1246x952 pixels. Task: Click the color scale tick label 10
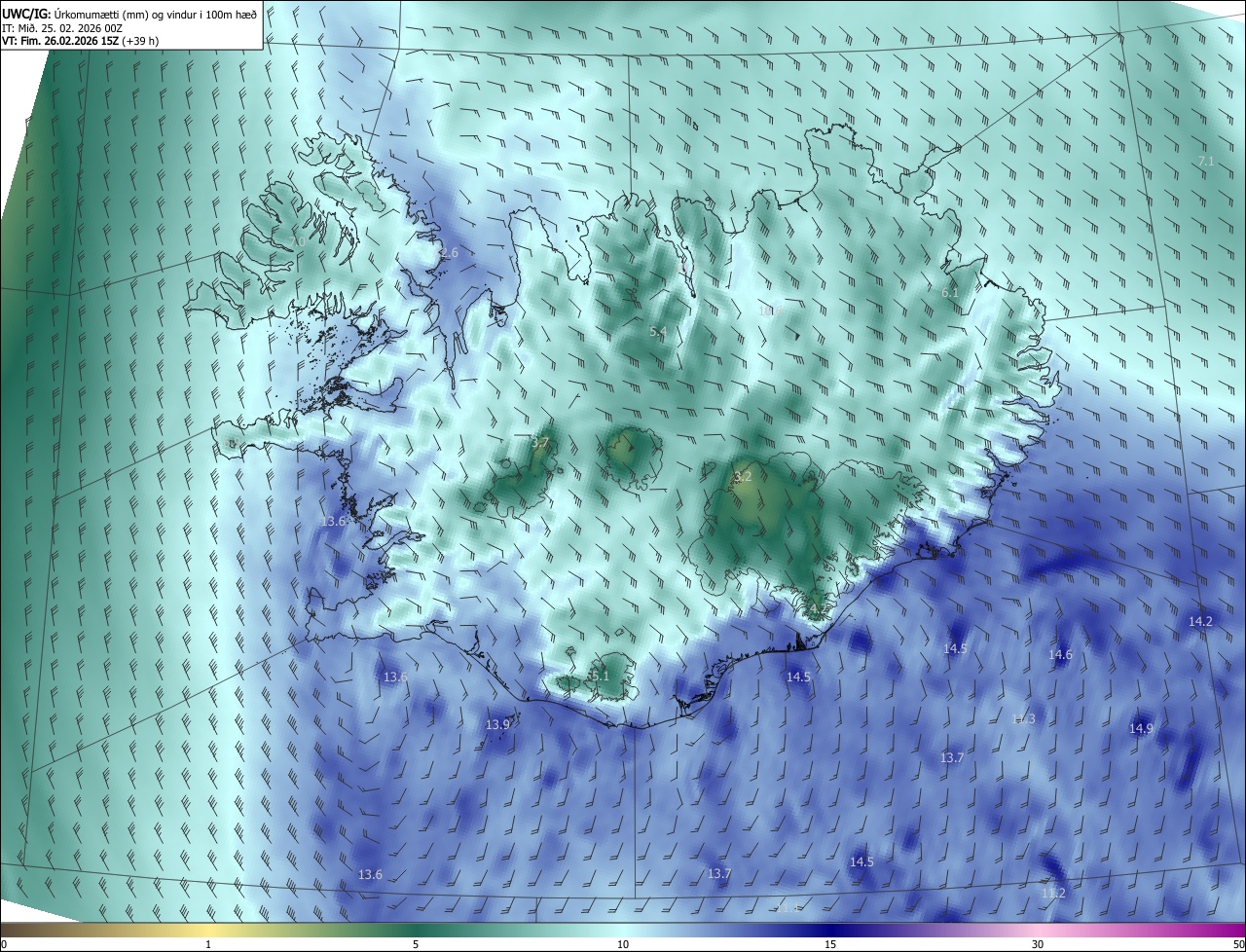(623, 944)
